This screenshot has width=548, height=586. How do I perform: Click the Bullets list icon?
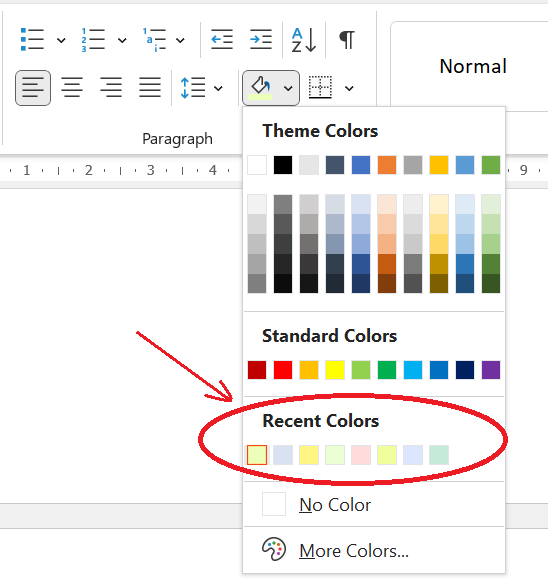32,39
